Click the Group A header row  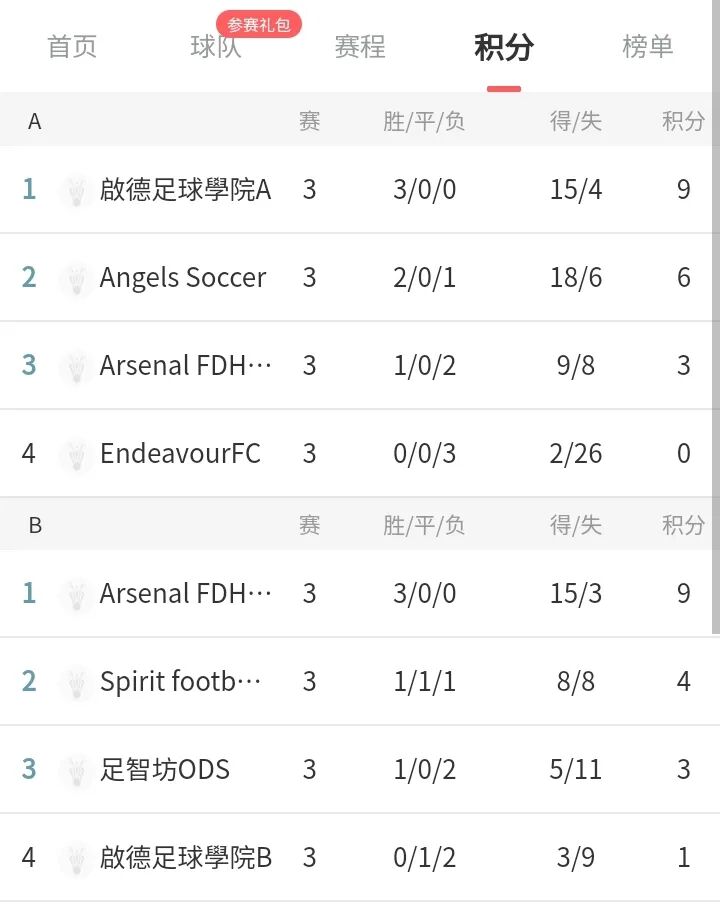[356, 121]
